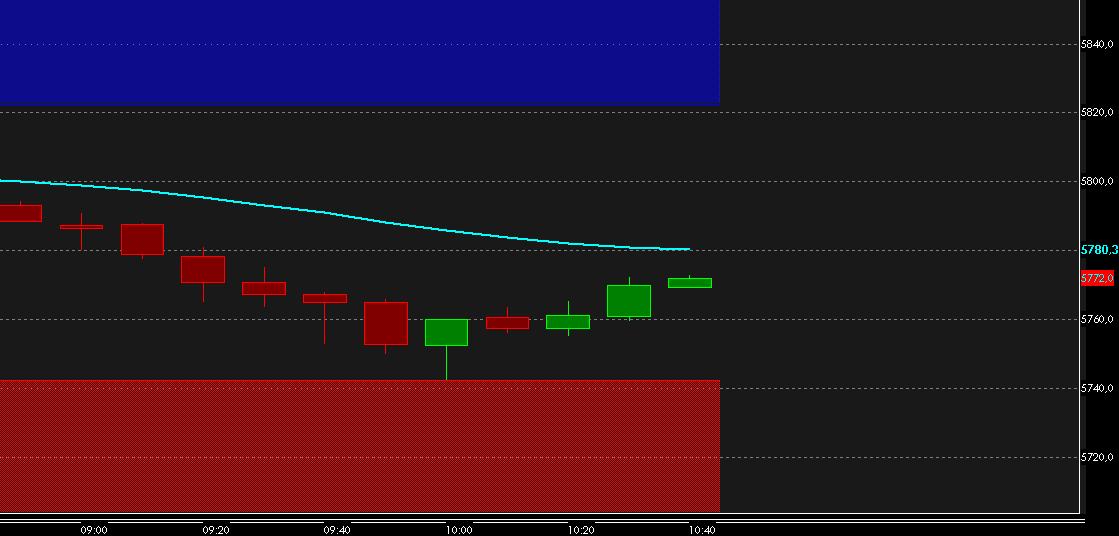Click the 09:40 time axis label
This screenshot has width=1119, height=536.
click(337, 530)
